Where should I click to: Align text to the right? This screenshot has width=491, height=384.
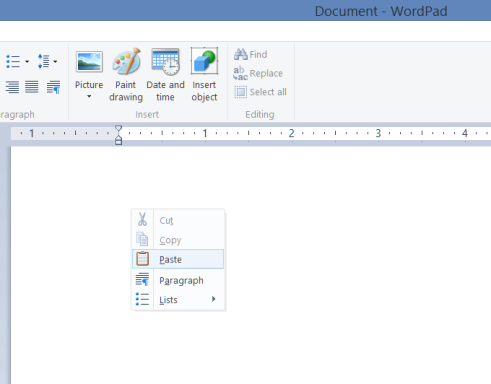(x=12, y=87)
